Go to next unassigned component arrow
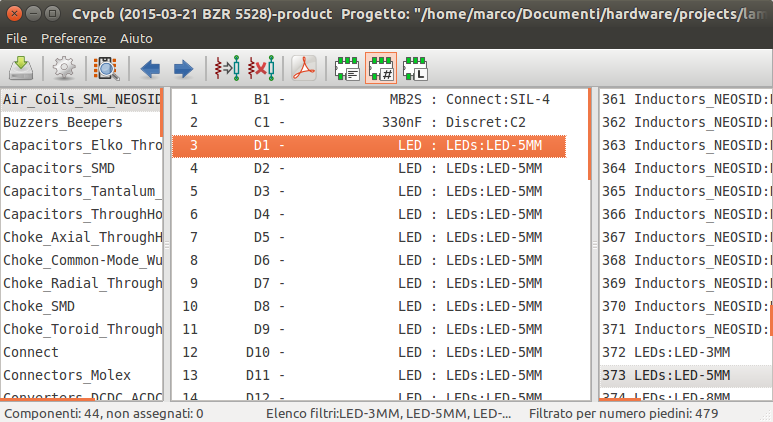The width and height of the screenshot is (773, 422). [183, 69]
